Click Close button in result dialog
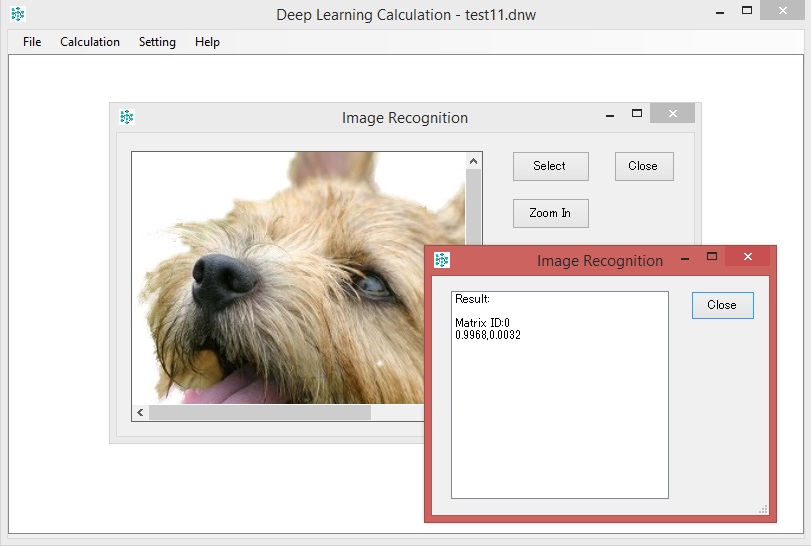The height and width of the screenshot is (546, 811). 723,305
